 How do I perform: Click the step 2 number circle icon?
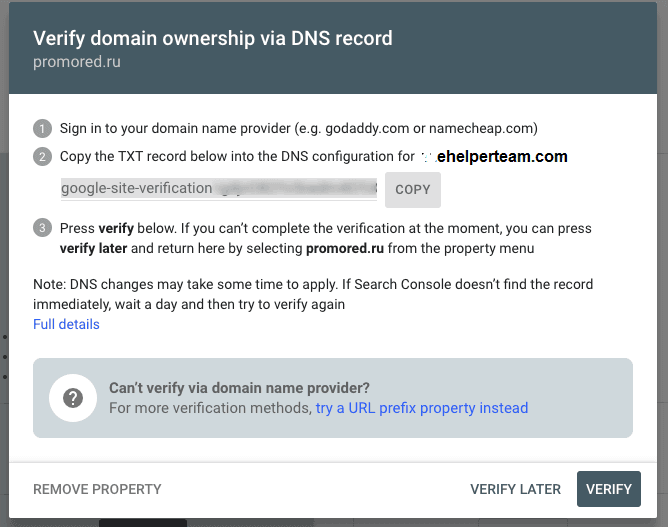pos(42,157)
